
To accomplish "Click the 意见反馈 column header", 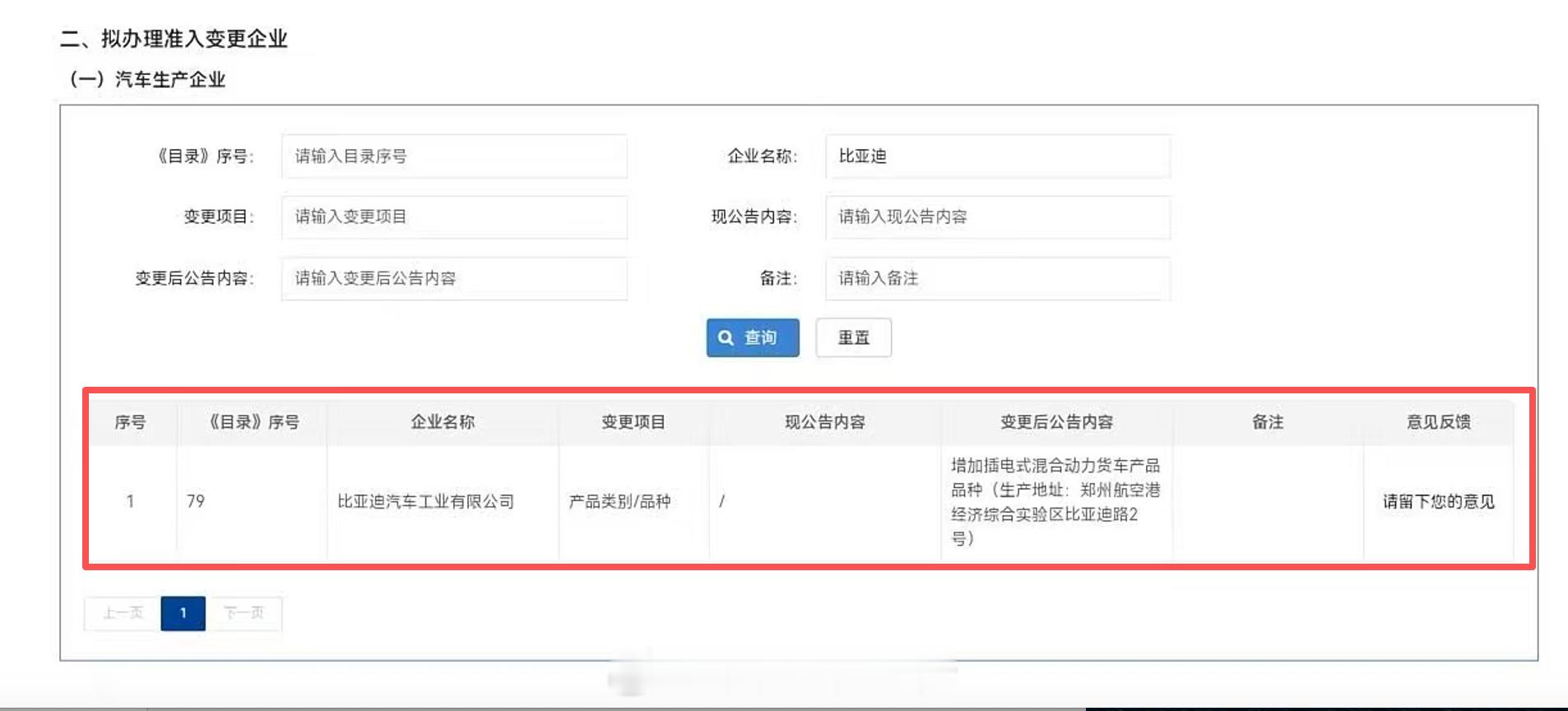I will coord(1438,422).
